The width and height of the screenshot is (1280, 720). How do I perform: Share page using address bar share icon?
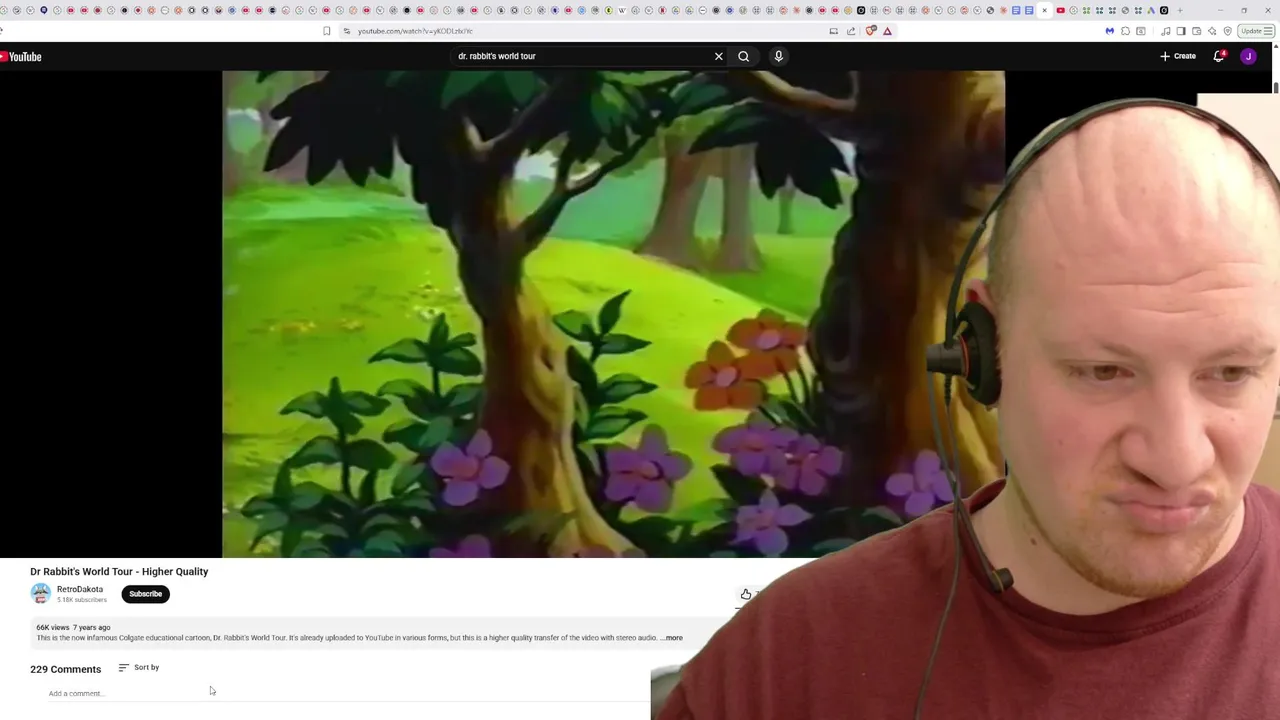coord(851,31)
